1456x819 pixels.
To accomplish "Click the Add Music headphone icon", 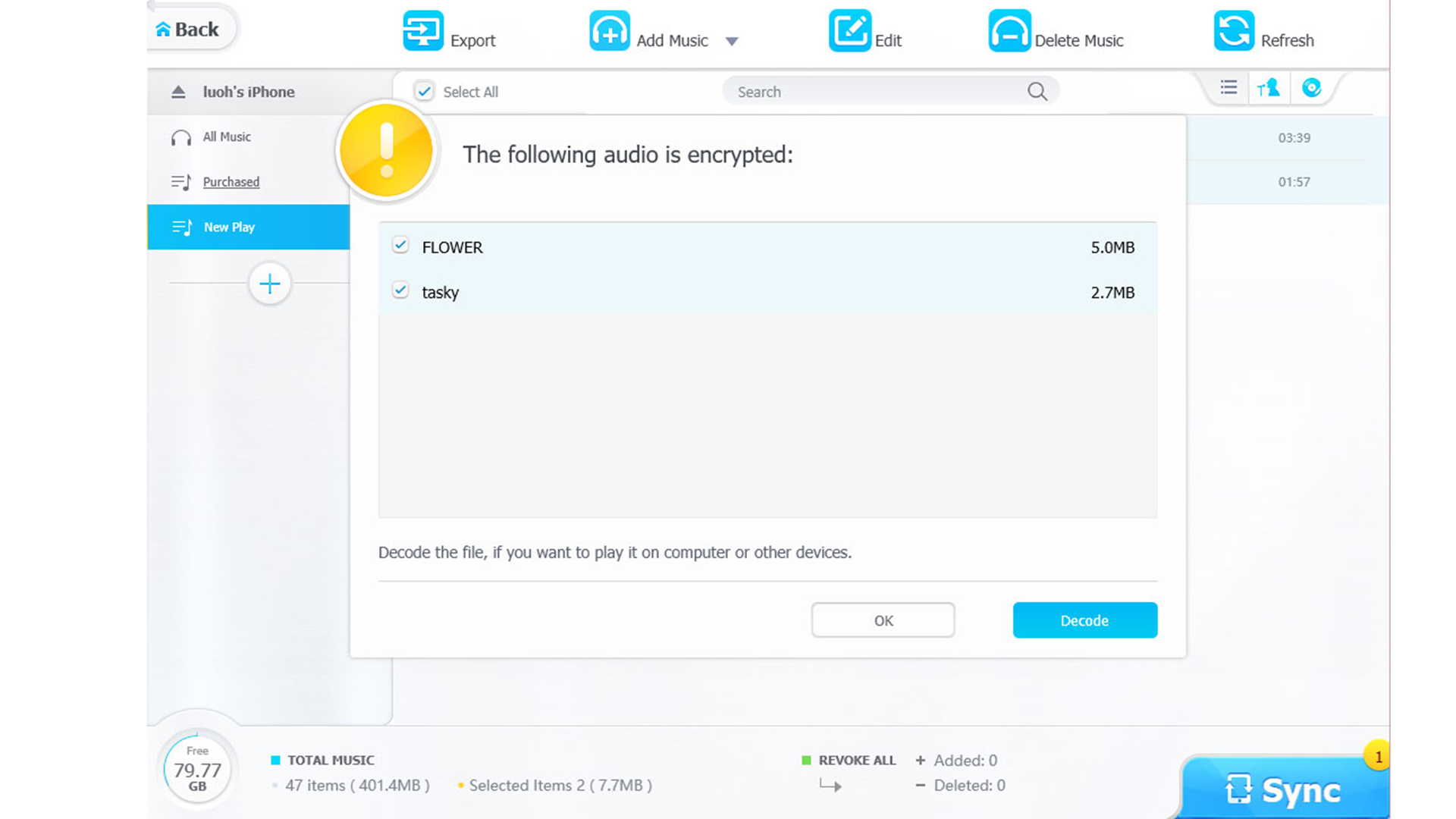I will pyautogui.click(x=610, y=30).
